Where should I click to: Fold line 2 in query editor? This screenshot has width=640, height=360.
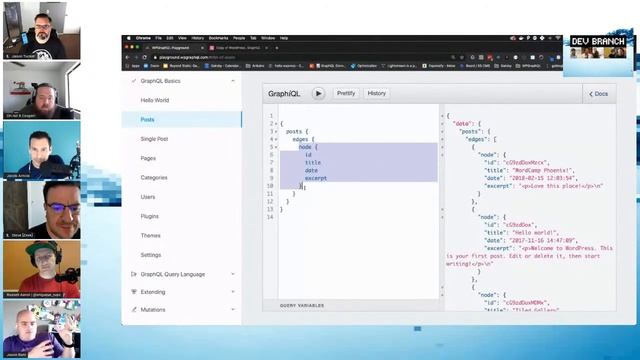pos(276,124)
